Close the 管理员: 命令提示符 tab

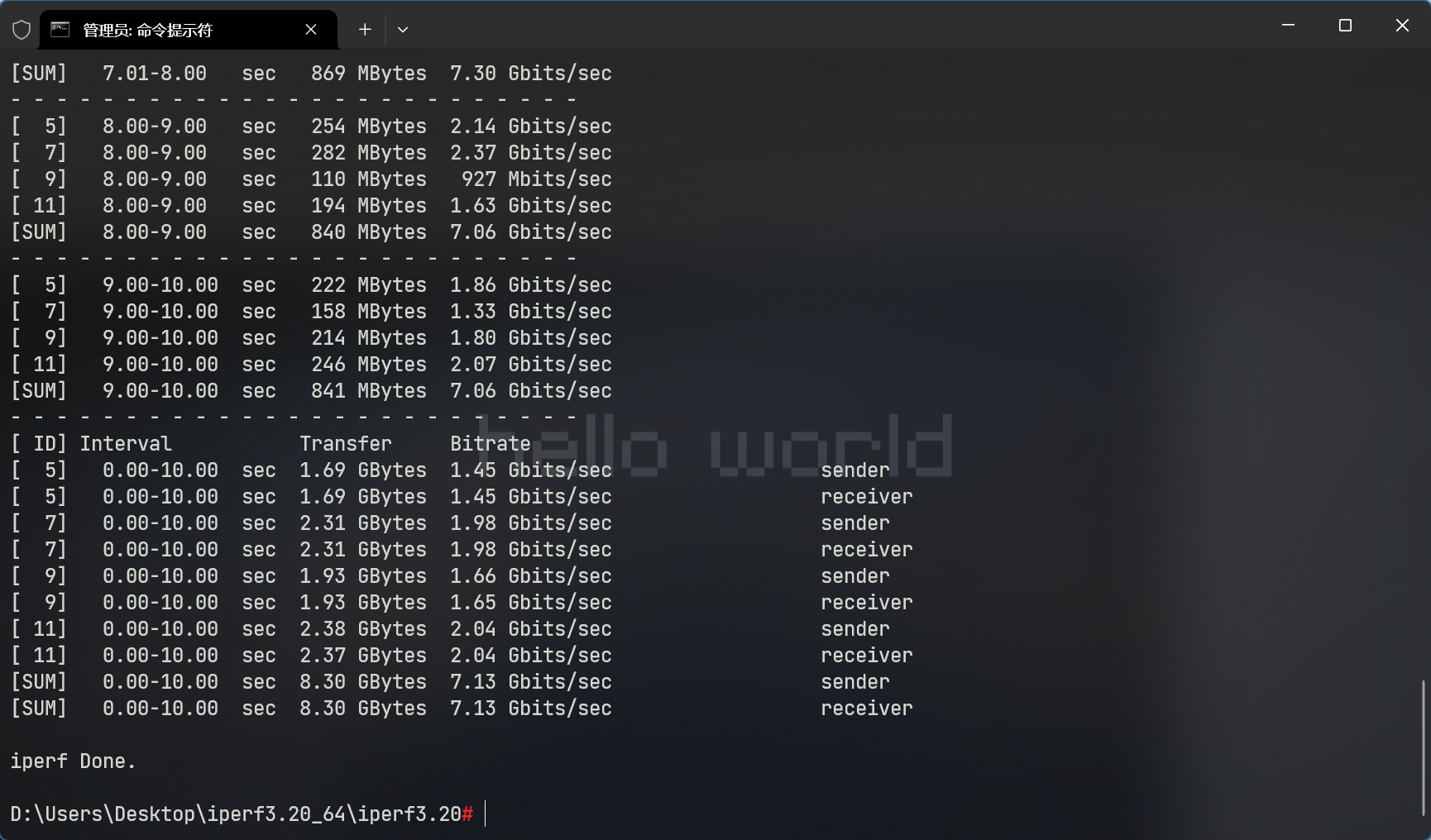[x=311, y=30]
